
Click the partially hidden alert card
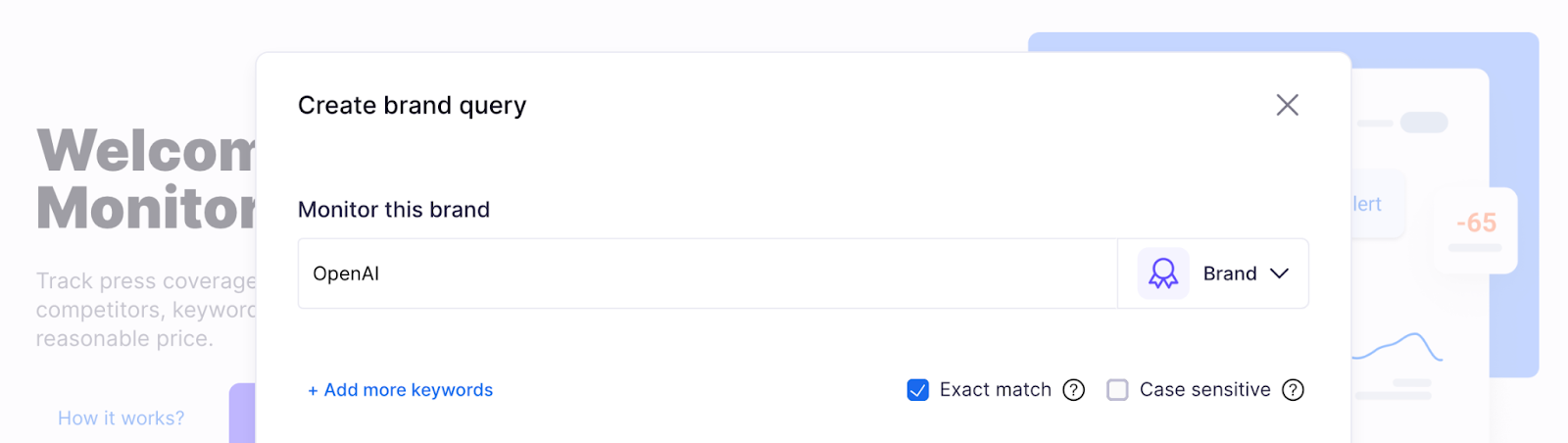tap(1377, 204)
